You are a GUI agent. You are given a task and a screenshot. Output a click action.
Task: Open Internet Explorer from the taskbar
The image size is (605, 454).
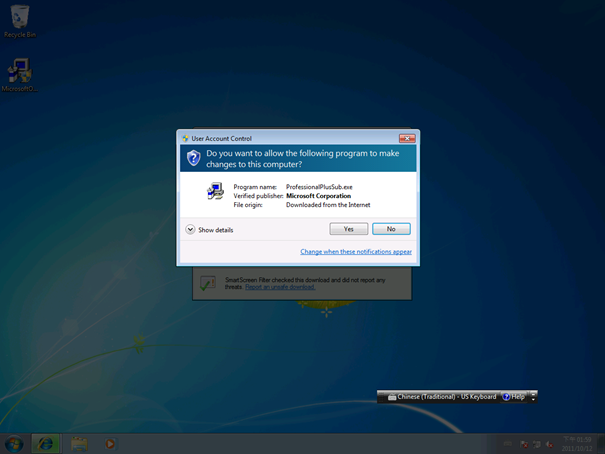click(46, 444)
